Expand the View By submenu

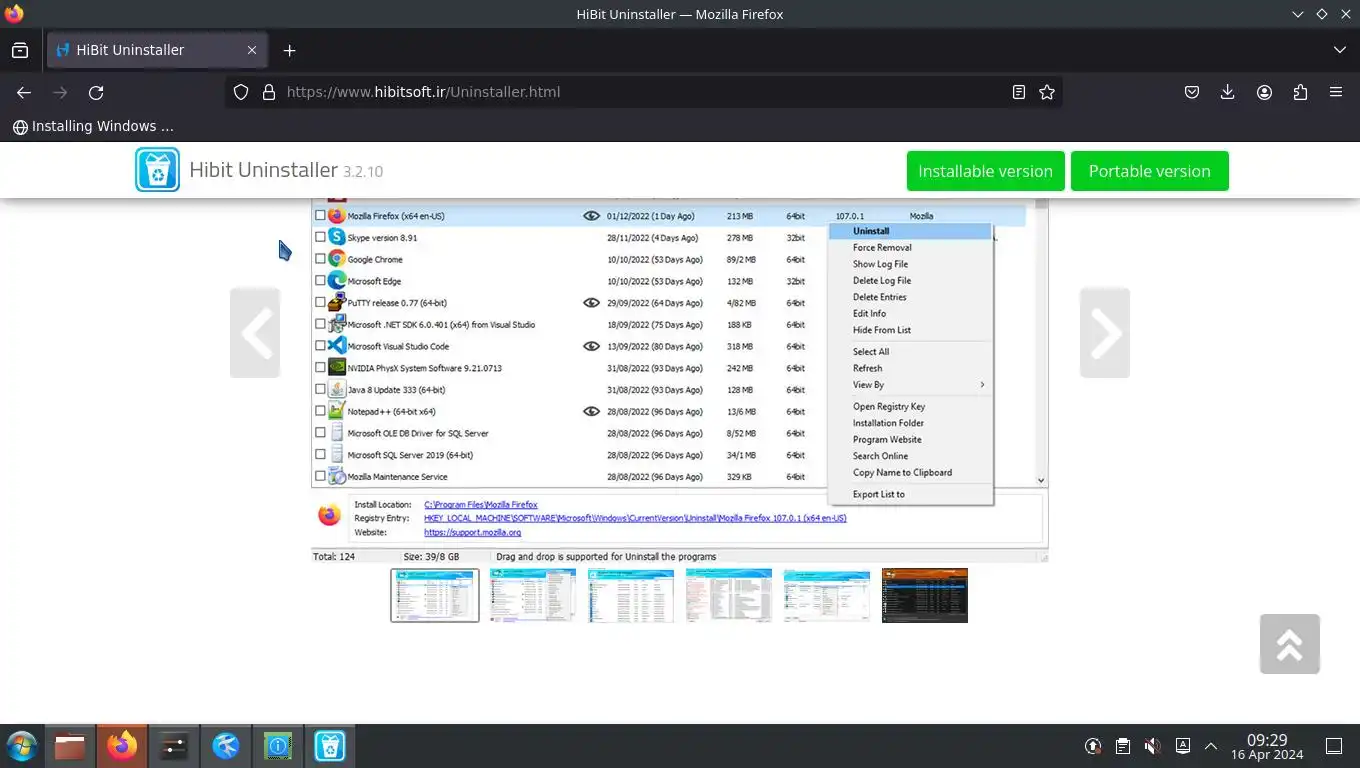coord(911,385)
